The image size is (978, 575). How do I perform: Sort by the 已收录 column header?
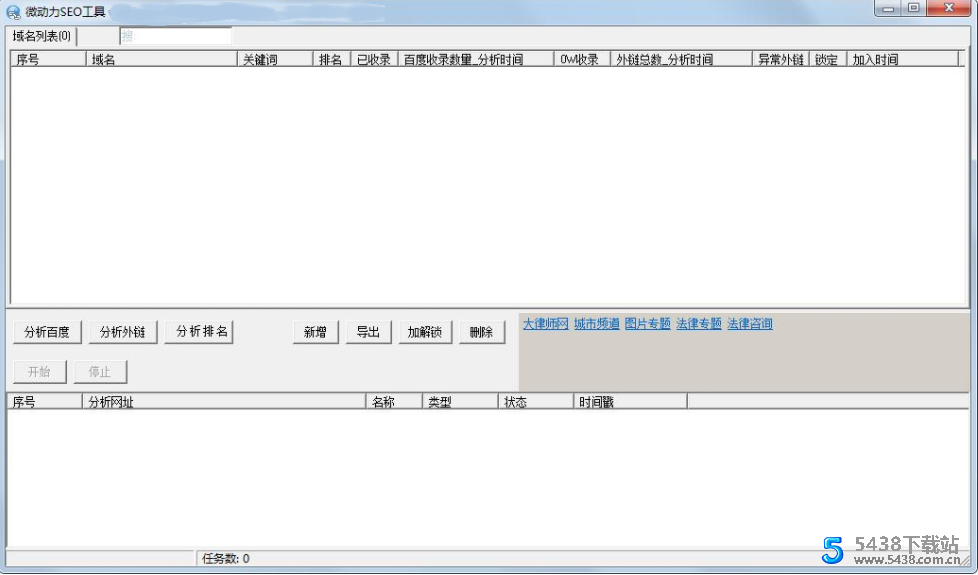374,59
